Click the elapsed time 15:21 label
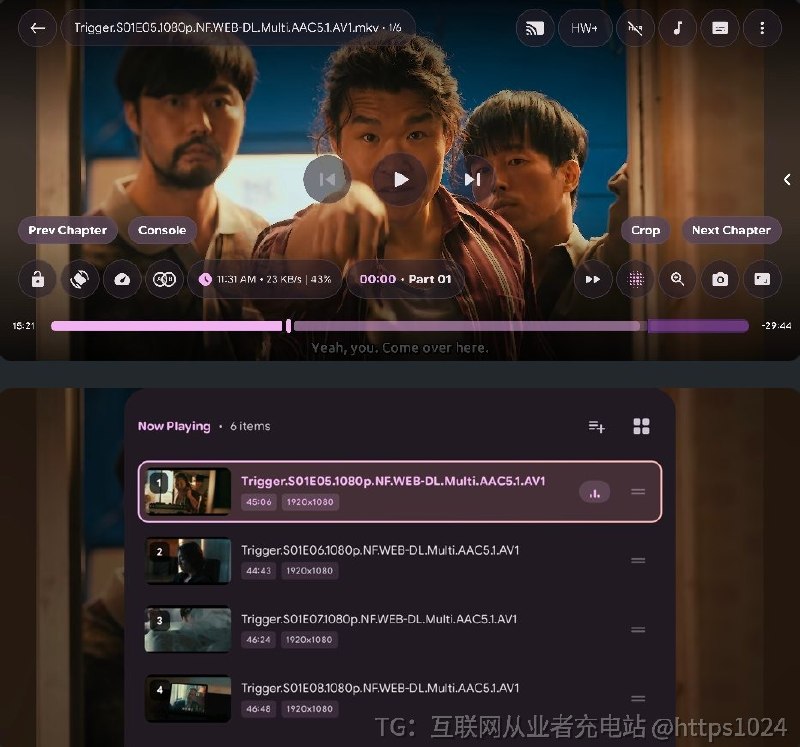The height and width of the screenshot is (747, 800). point(23,326)
